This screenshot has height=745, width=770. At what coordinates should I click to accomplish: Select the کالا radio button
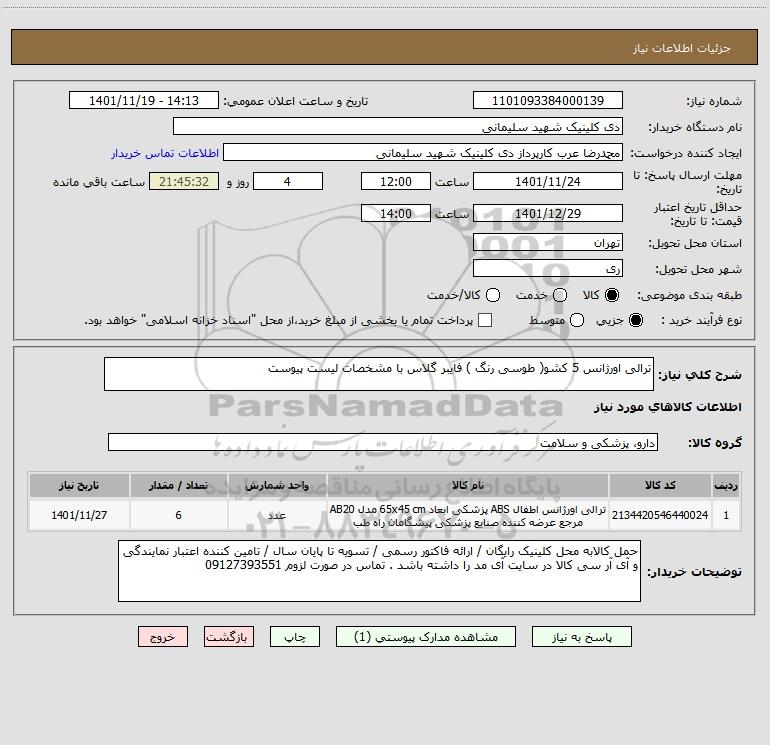pyautogui.click(x=612, y=295)
